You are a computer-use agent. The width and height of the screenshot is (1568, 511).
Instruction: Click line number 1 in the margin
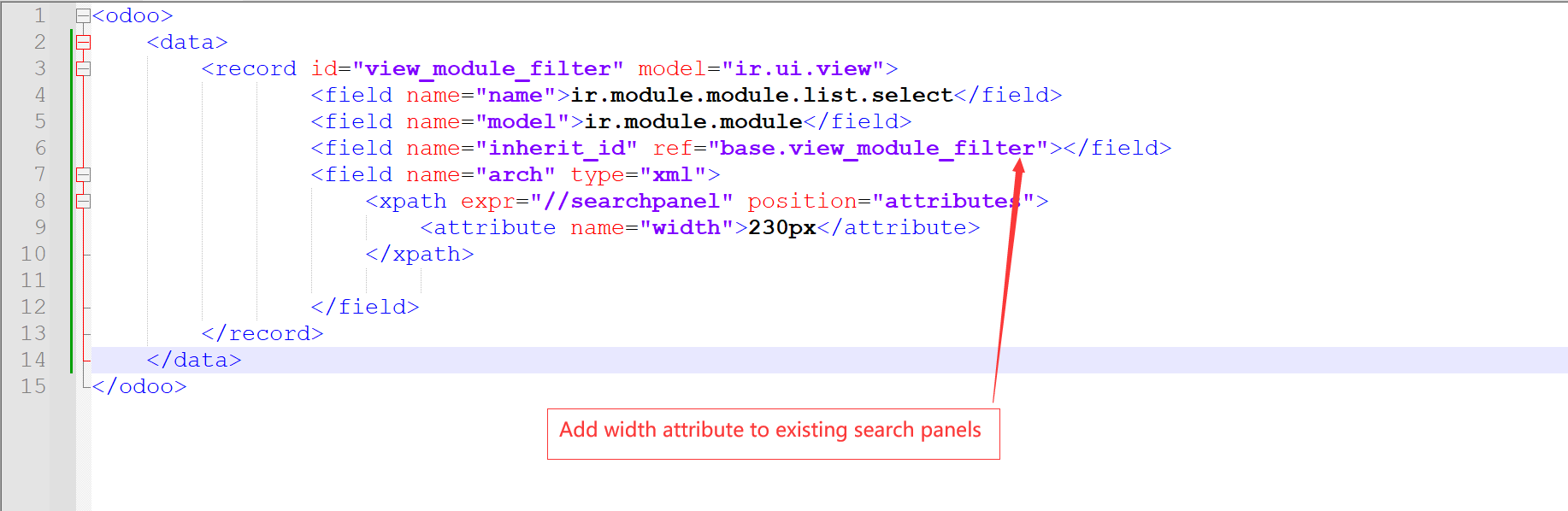[39, 15]
